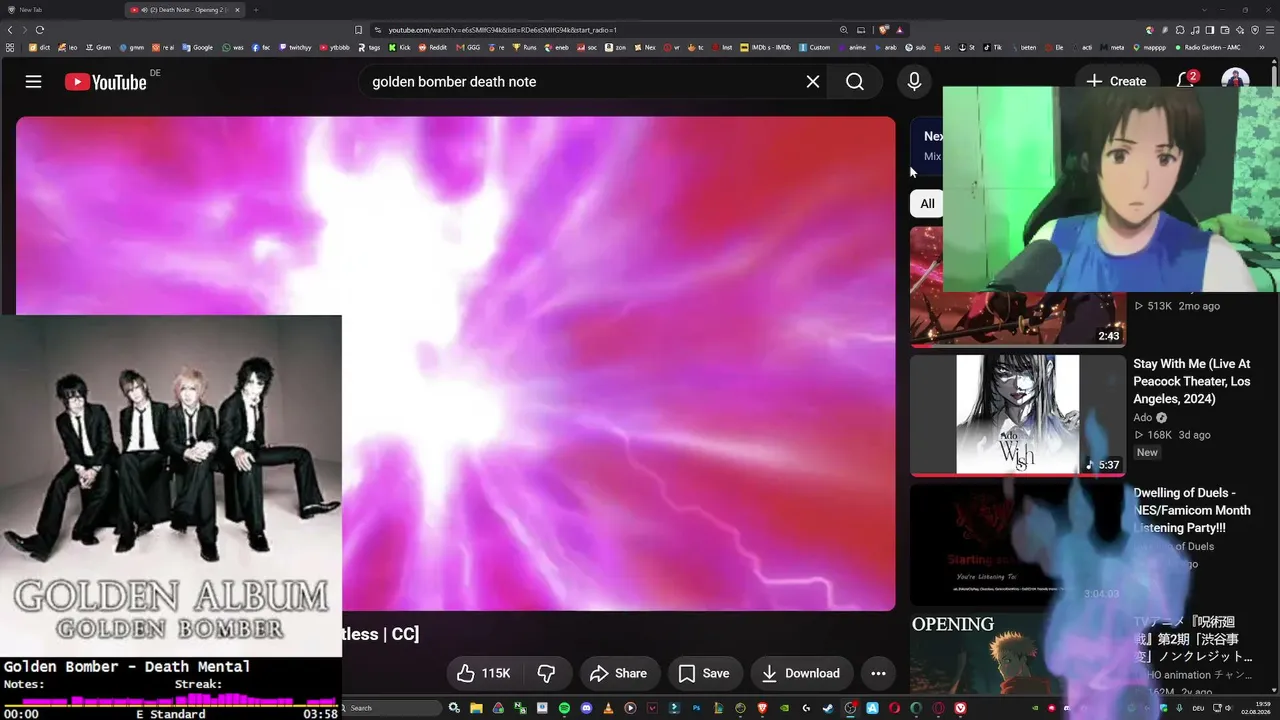Clear the YouTube search query
1280x720 pixels.
click(813, 82)
